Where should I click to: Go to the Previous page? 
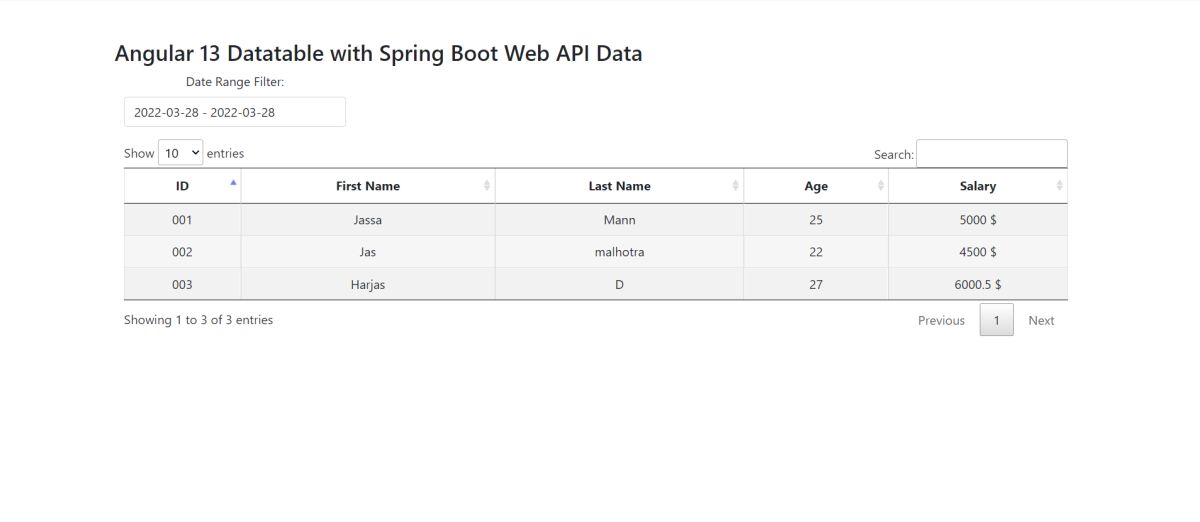point(941,320)
